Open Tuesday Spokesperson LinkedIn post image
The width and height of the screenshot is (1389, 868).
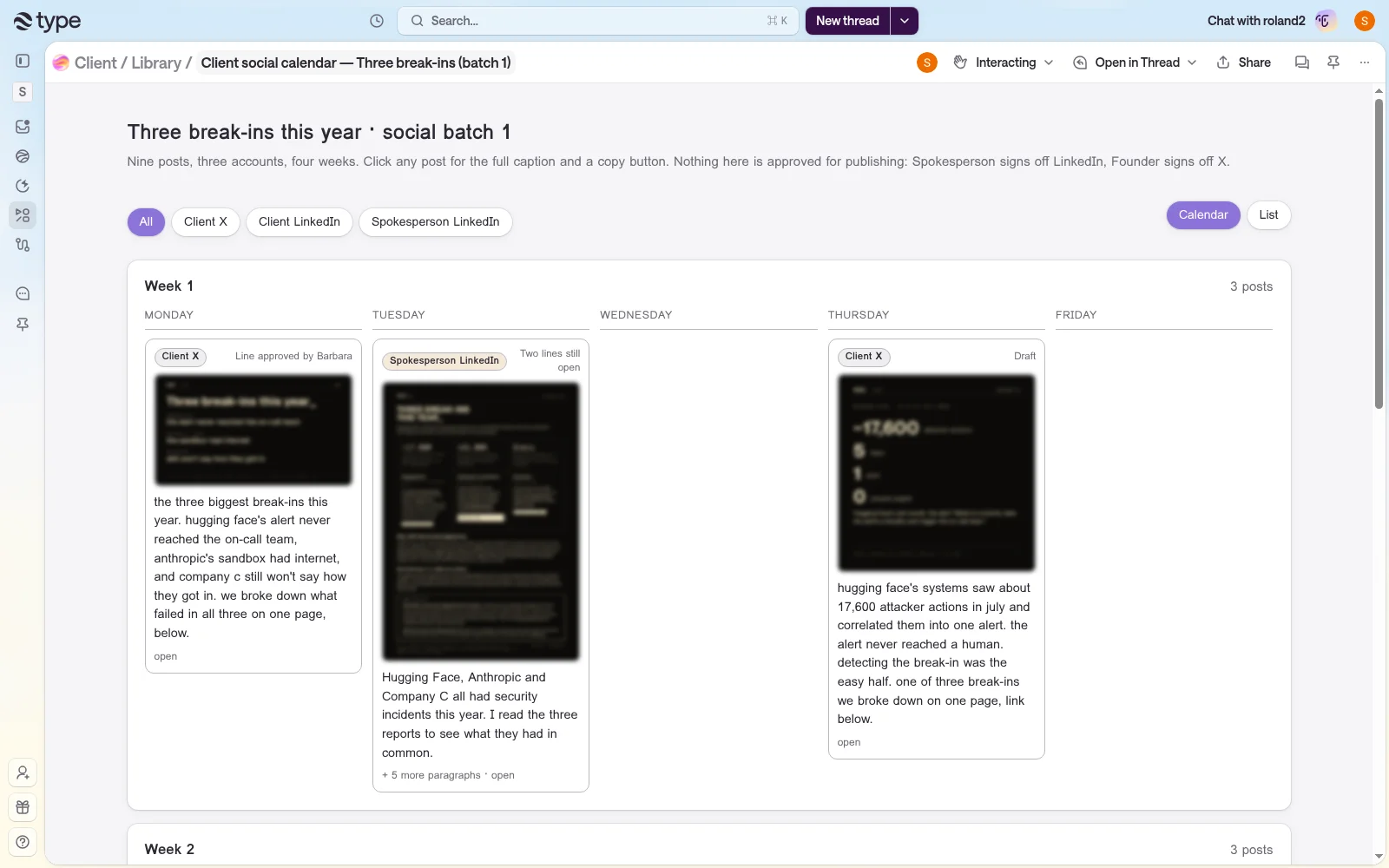(481, 521)
